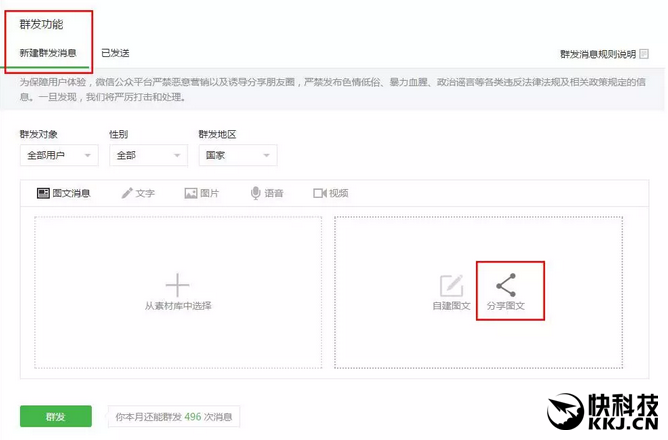This screenshot has height=440, width=668.
Task: Expand the 性别 全部 dropdown
Action: pos(148,155)
